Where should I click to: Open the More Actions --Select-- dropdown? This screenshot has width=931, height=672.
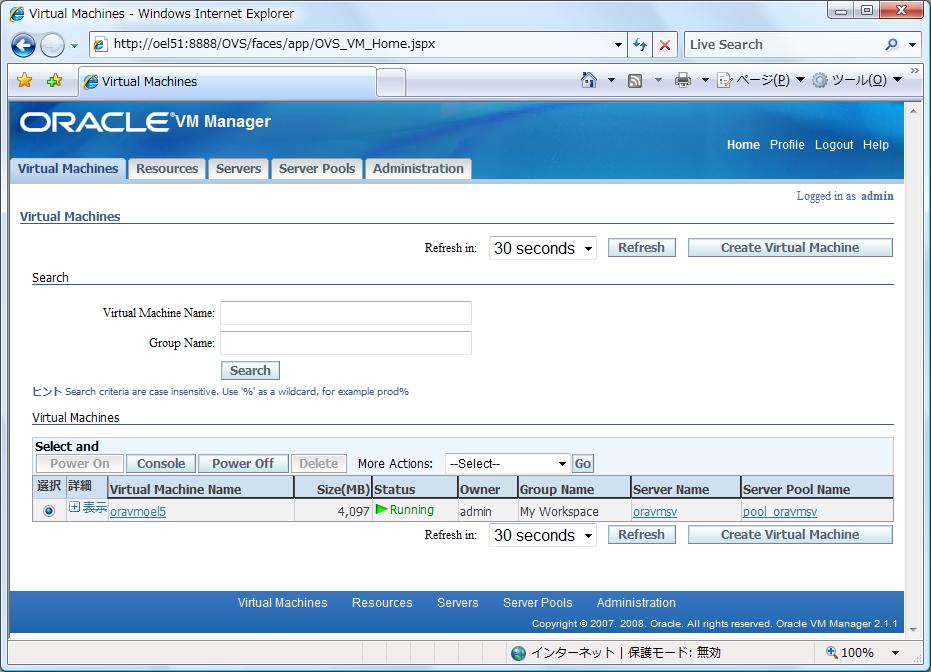tap(508, 464)
